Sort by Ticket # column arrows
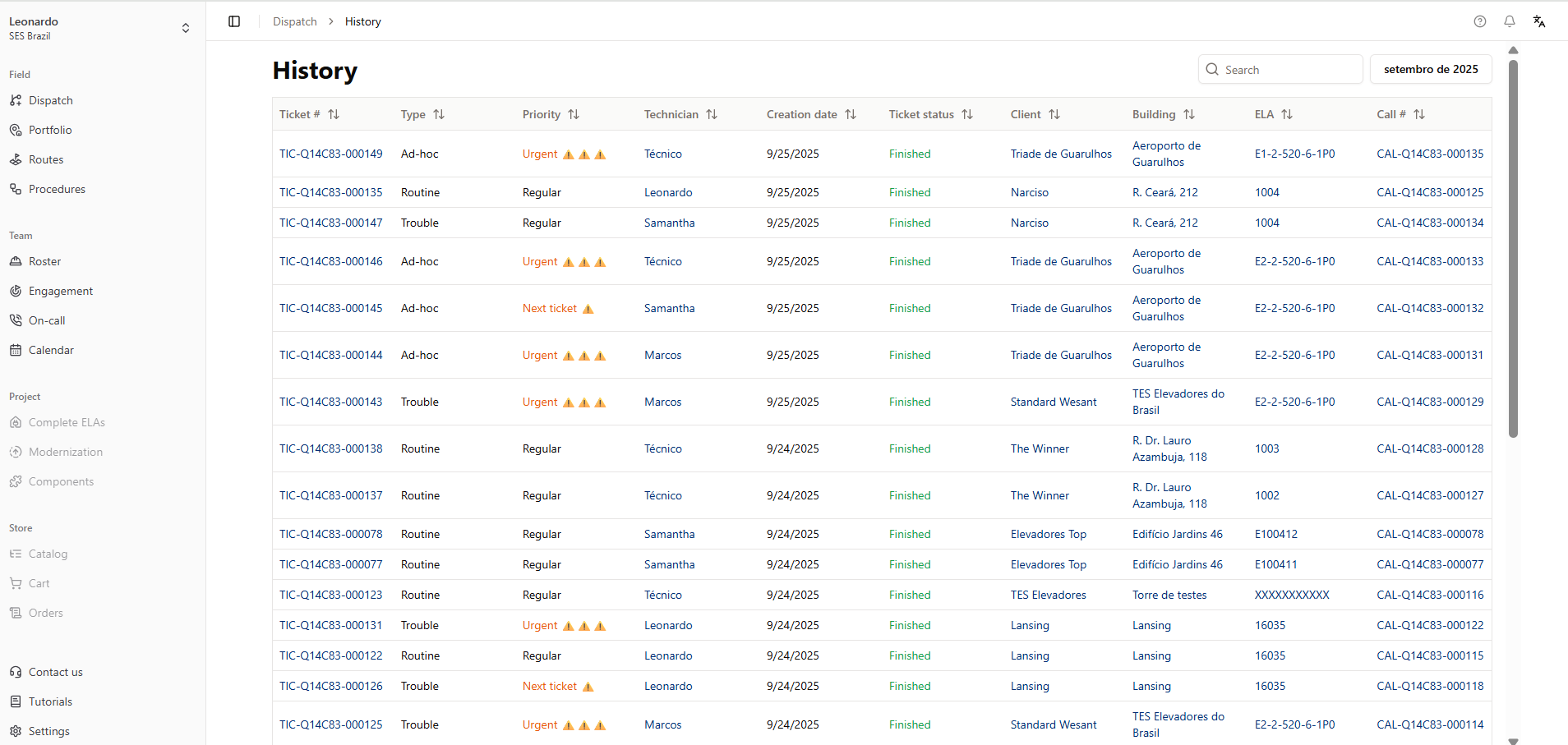Viewport: 1568px width, 745px height. pos(334,115)
